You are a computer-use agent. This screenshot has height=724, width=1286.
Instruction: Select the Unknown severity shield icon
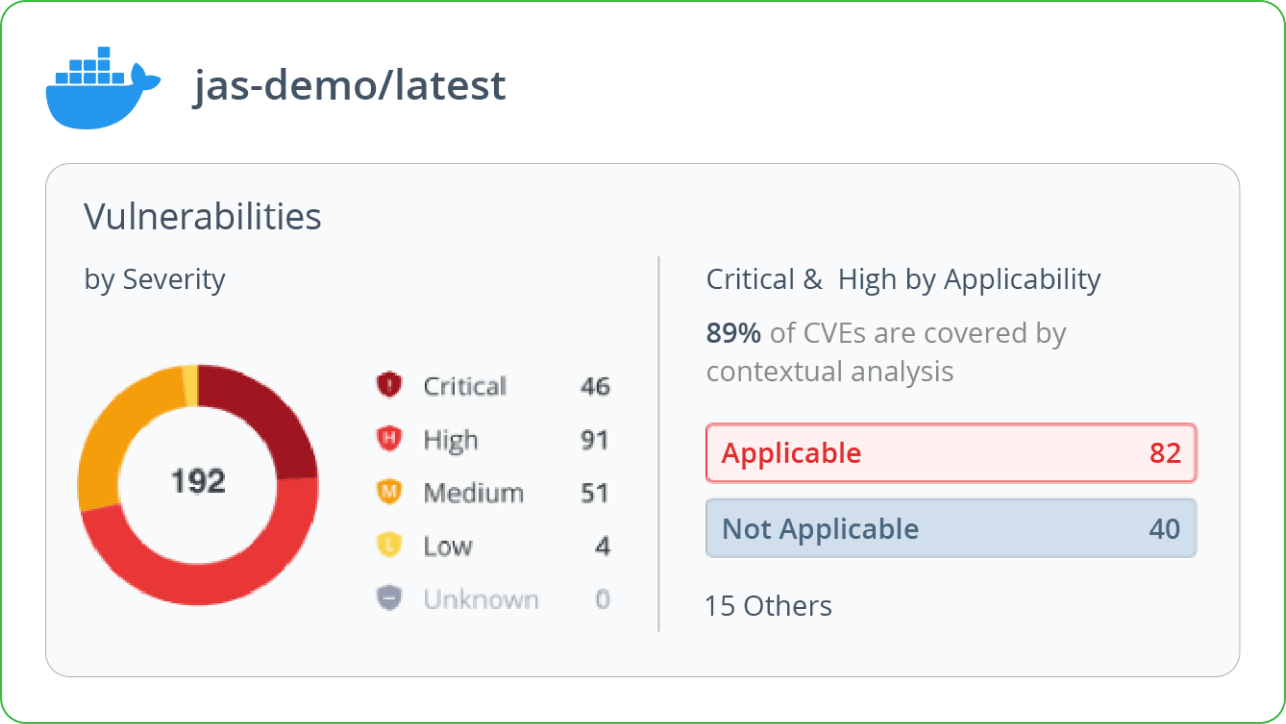pyautogui.click(x=388, y=599)
